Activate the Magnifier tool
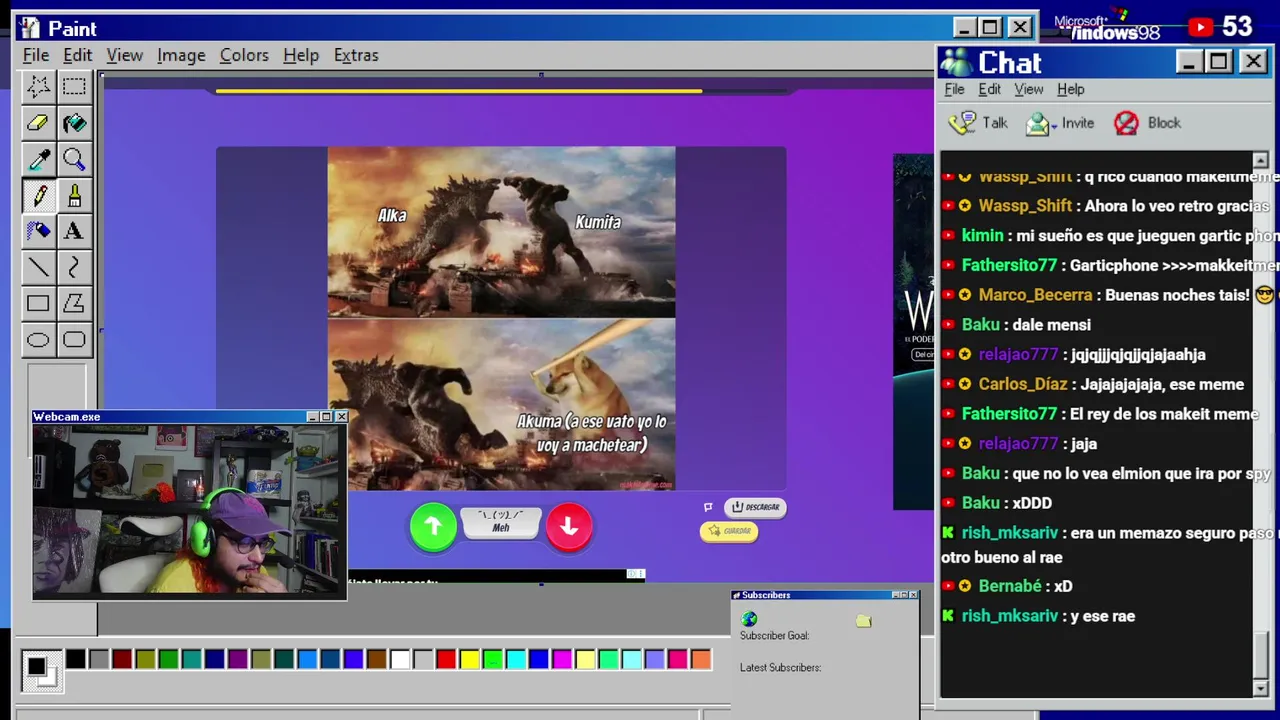Screen dimensions: 1280x720 click(74, 159)
